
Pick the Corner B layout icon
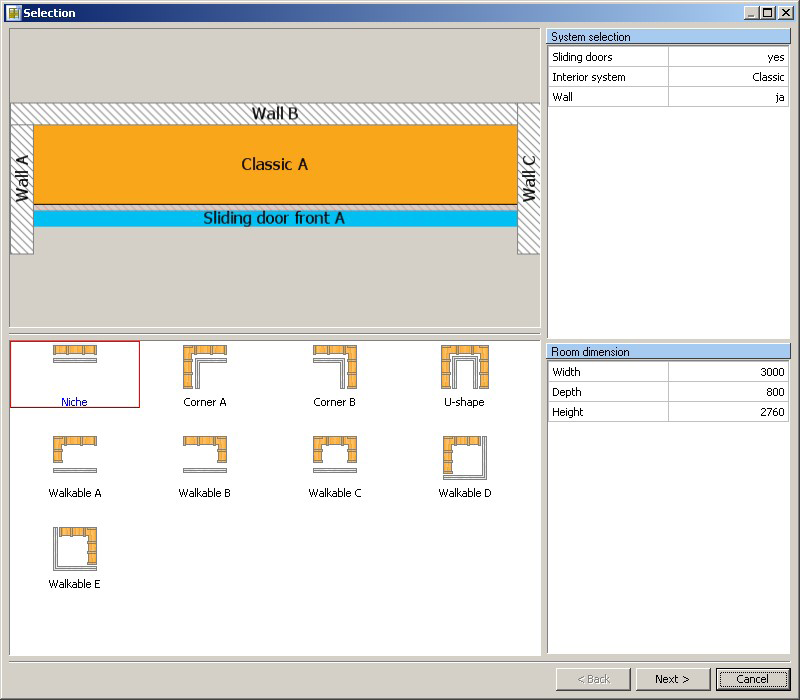pos(335,367)
